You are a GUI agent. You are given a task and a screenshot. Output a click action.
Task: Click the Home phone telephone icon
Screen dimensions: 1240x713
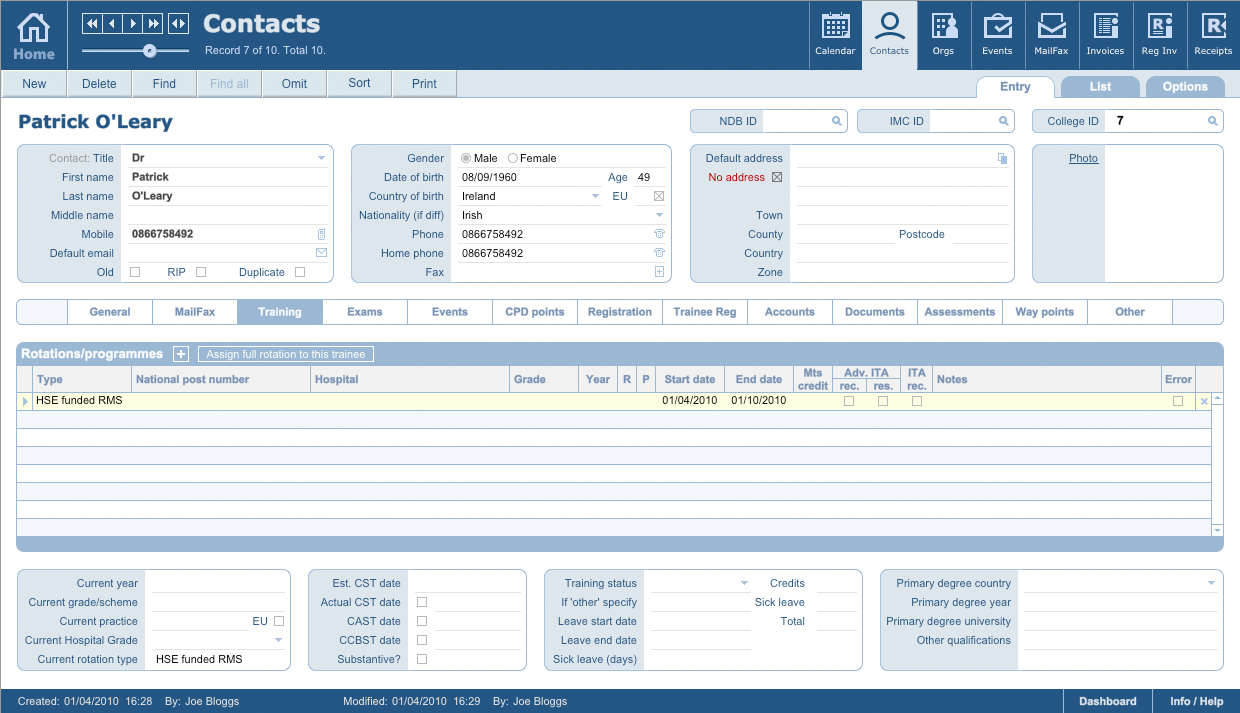(659, 253)
